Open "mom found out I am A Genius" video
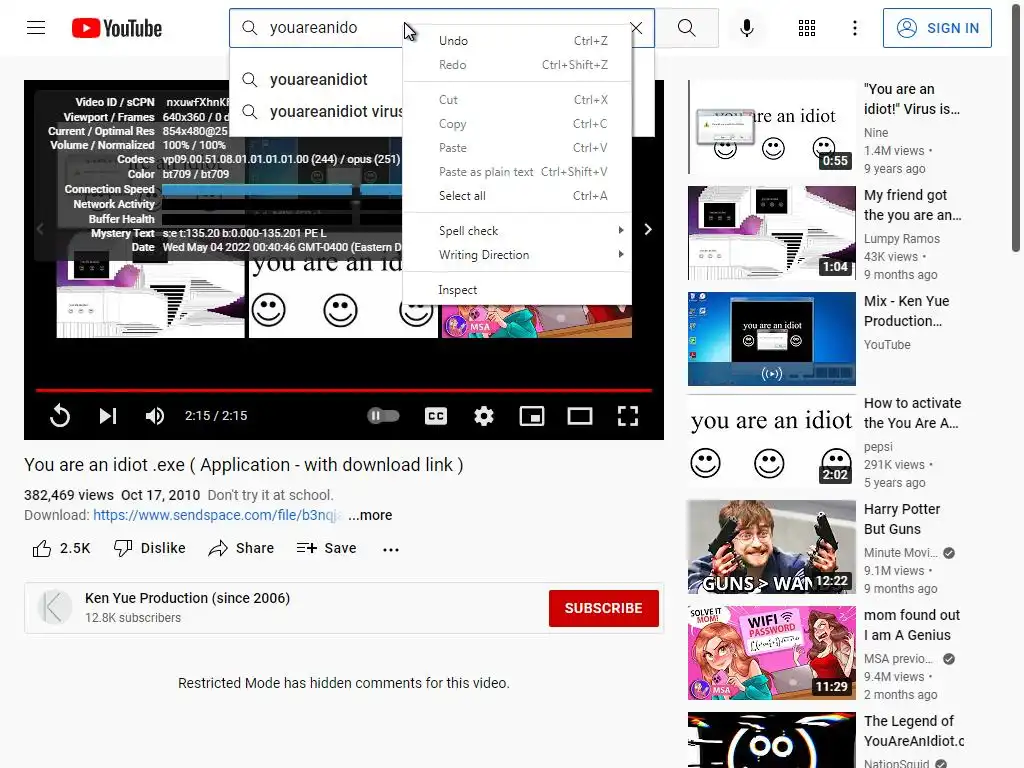Image resolution: width=1024 pixels, height=768 pixels. click(912, 625)
